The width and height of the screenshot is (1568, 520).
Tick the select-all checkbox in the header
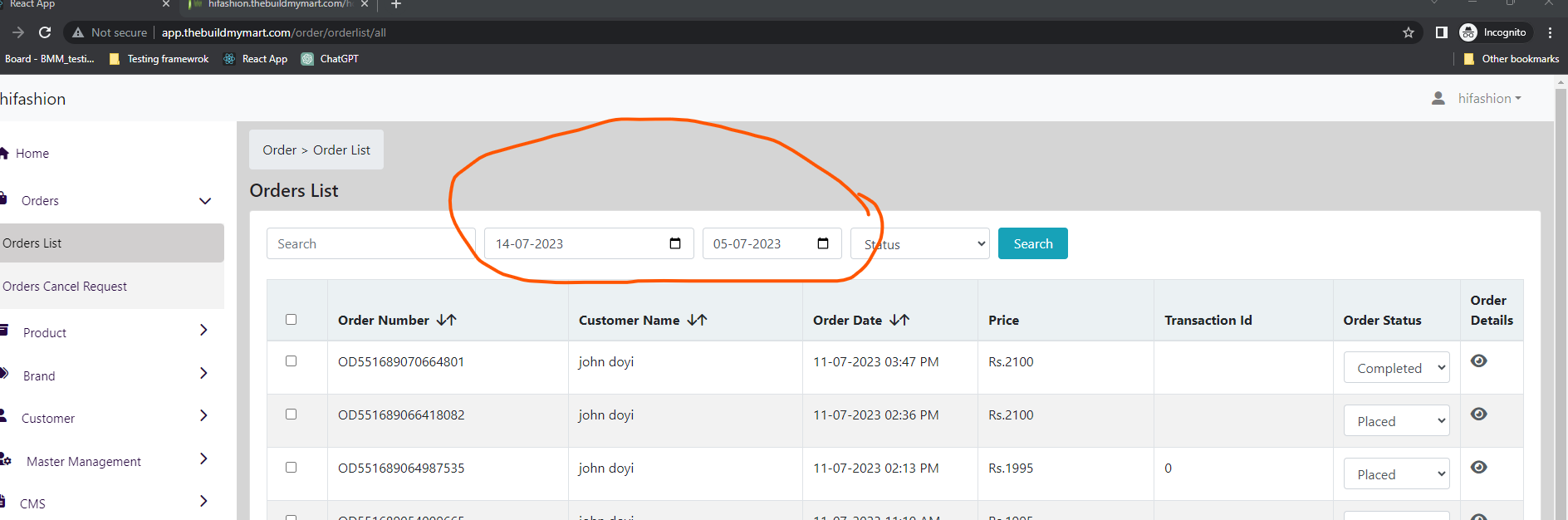click(x=291, y=319)
